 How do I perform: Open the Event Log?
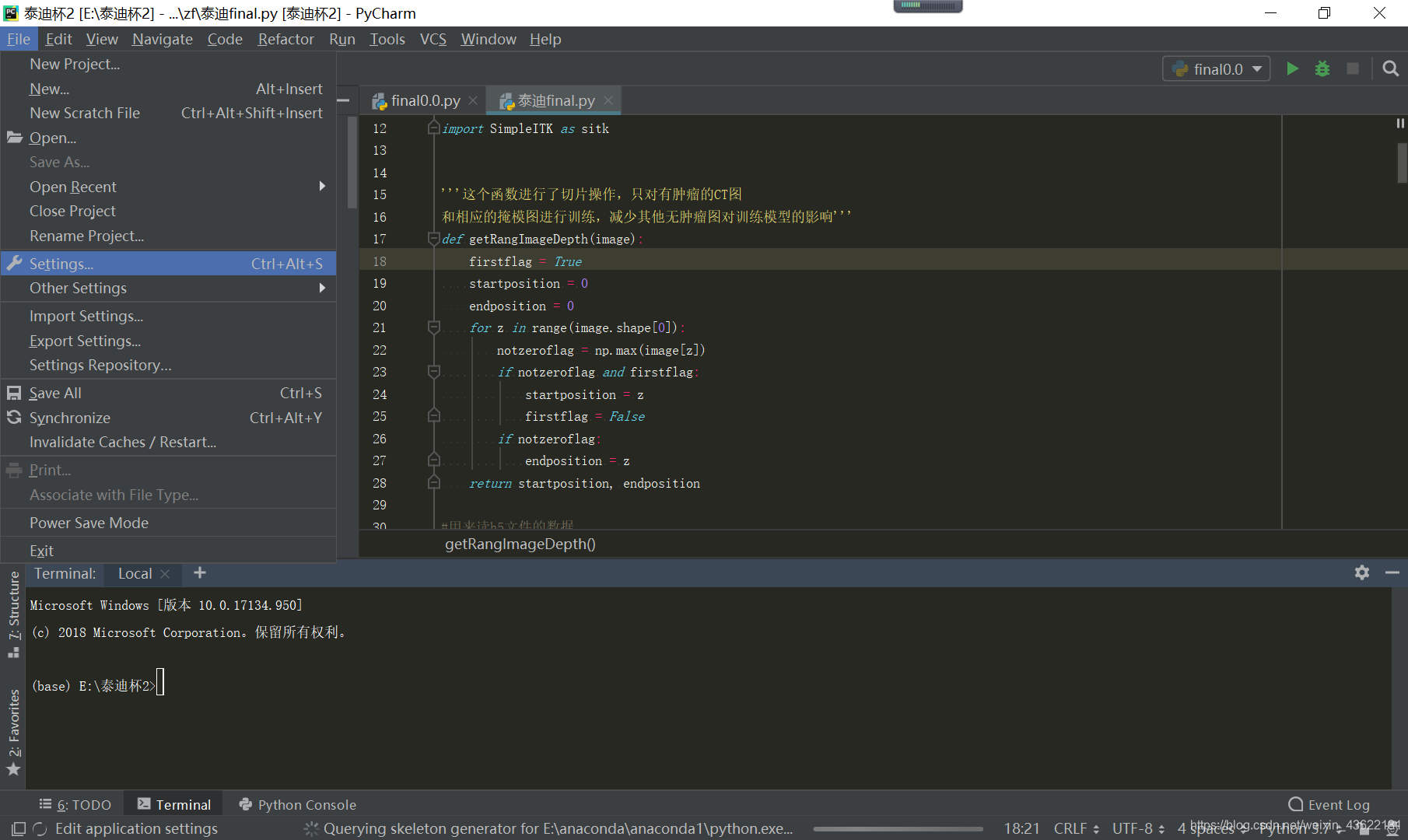pyautogui.click(x=1329, y=804)
